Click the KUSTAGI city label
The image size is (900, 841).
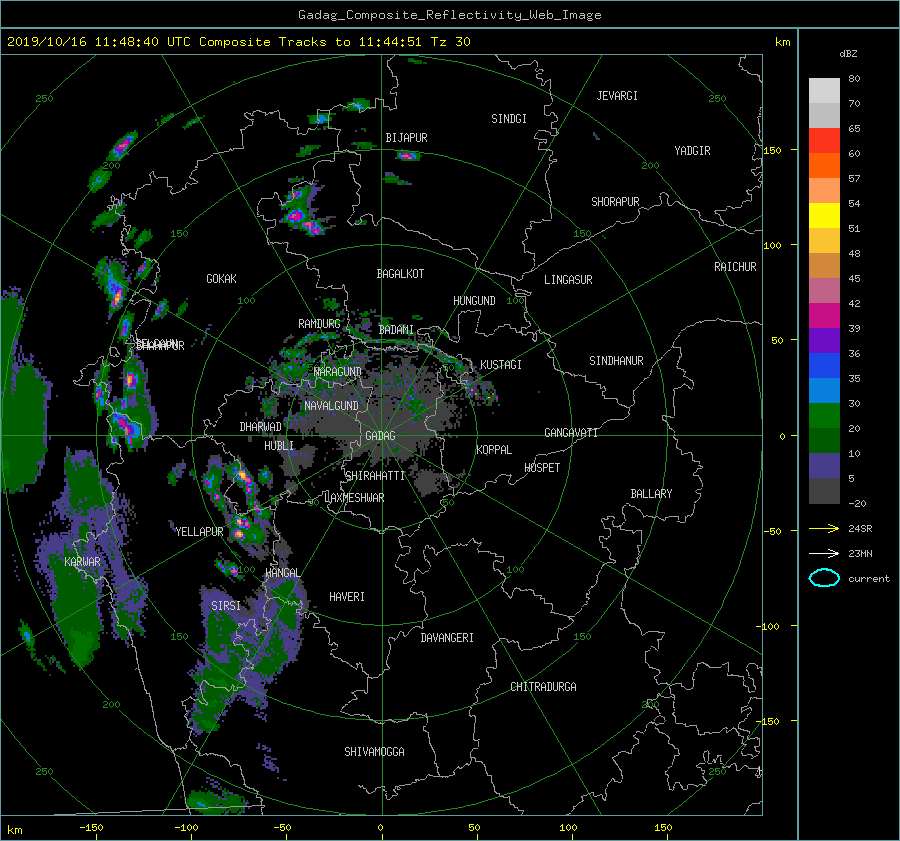click(501, 365)
